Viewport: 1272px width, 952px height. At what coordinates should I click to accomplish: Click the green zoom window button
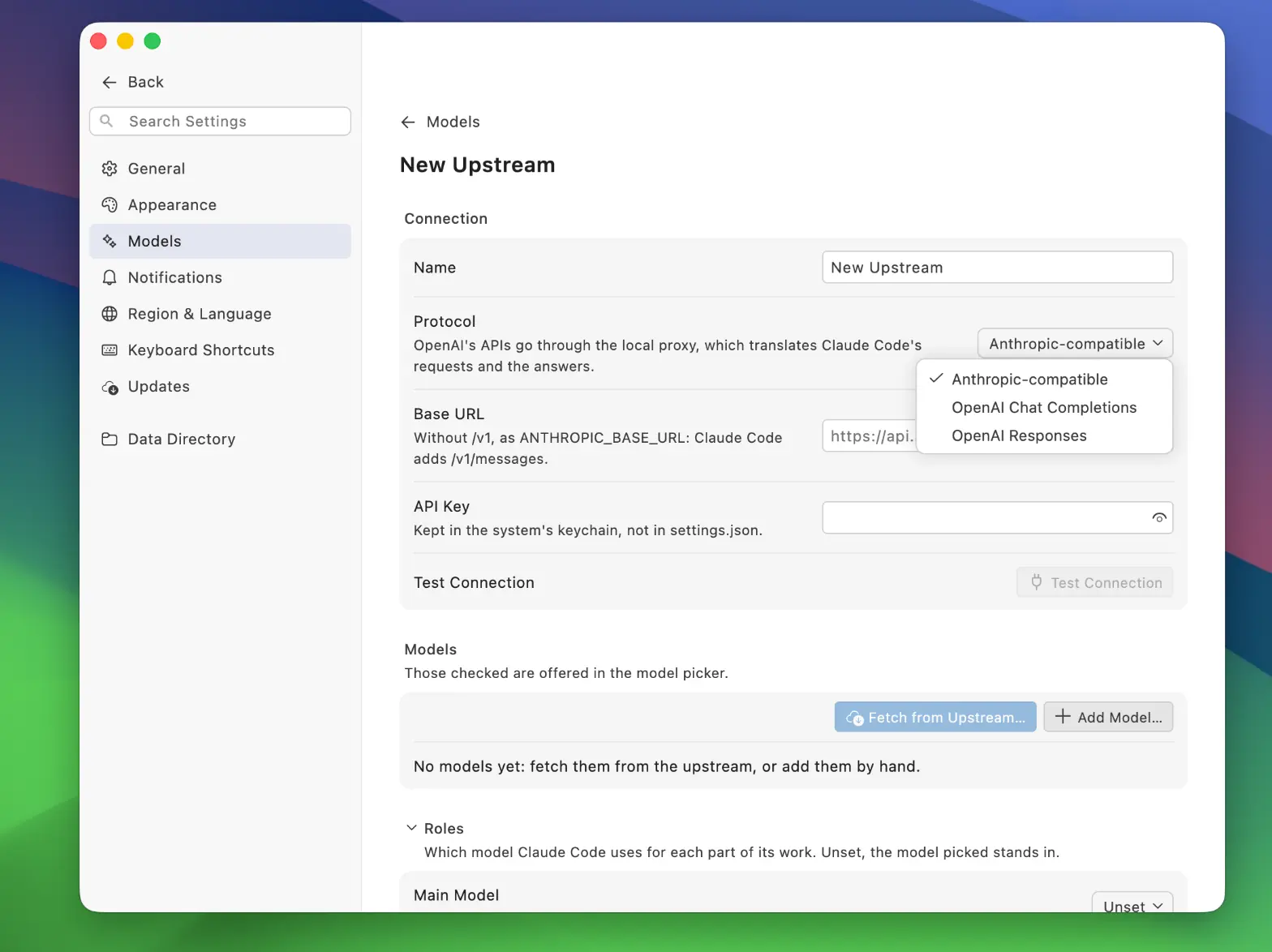[x=153, y=41]
